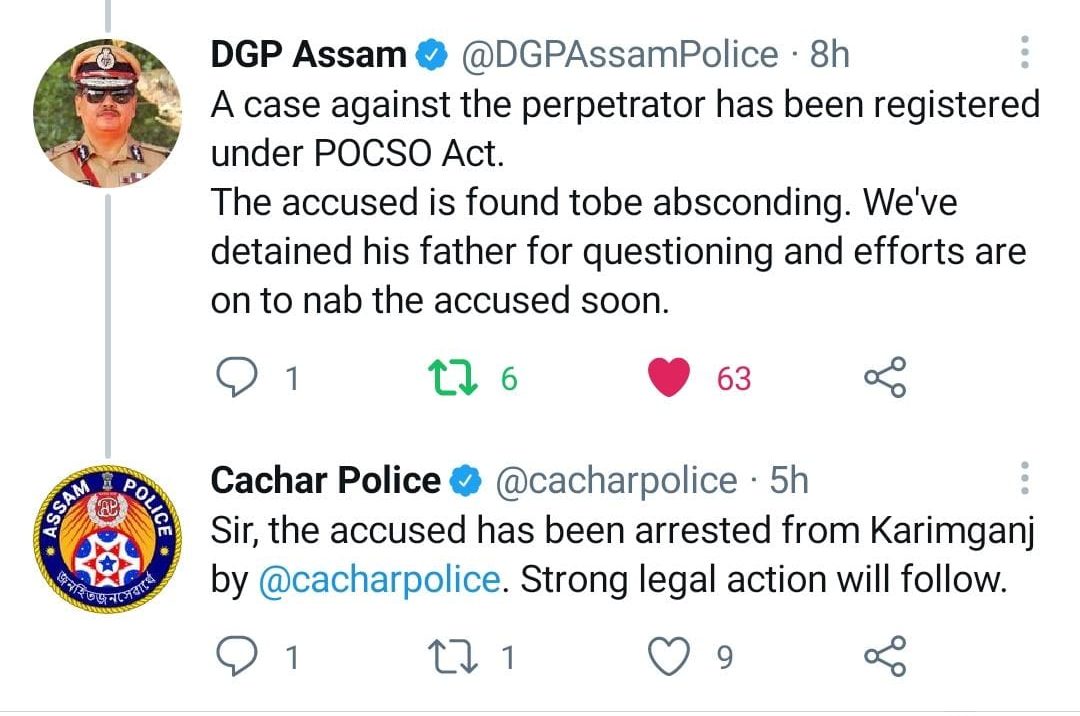1080x716 pixels.
Task: Reply to Cachar Police's tweet
Action: [x=236, y=656]
